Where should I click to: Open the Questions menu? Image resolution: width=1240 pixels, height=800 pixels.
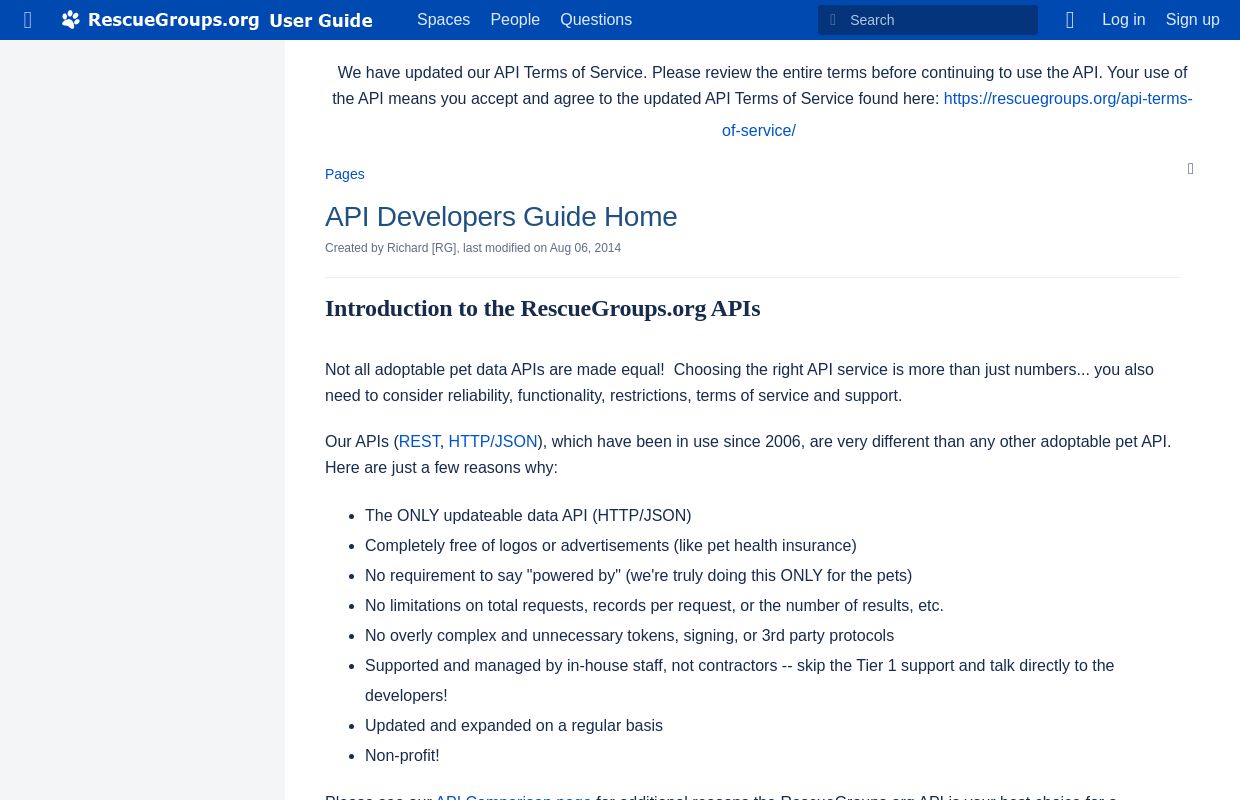click(x=596, y=20)
